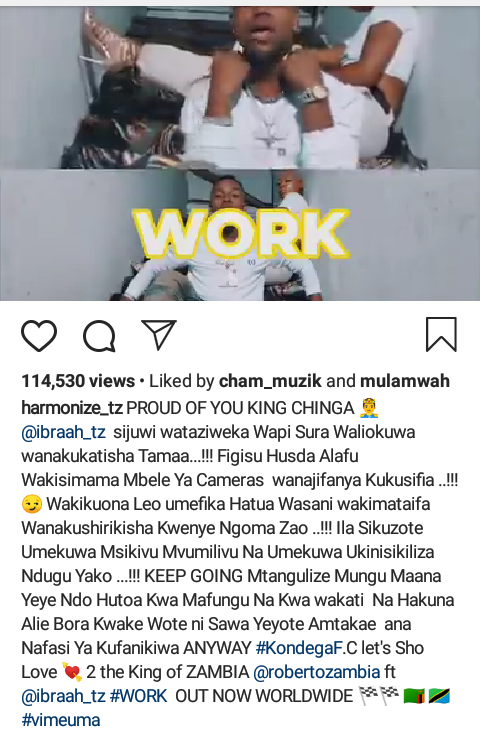Open mulamwah profile from likes
This screenshot has width=480, height=738.
tap(405, 381)
